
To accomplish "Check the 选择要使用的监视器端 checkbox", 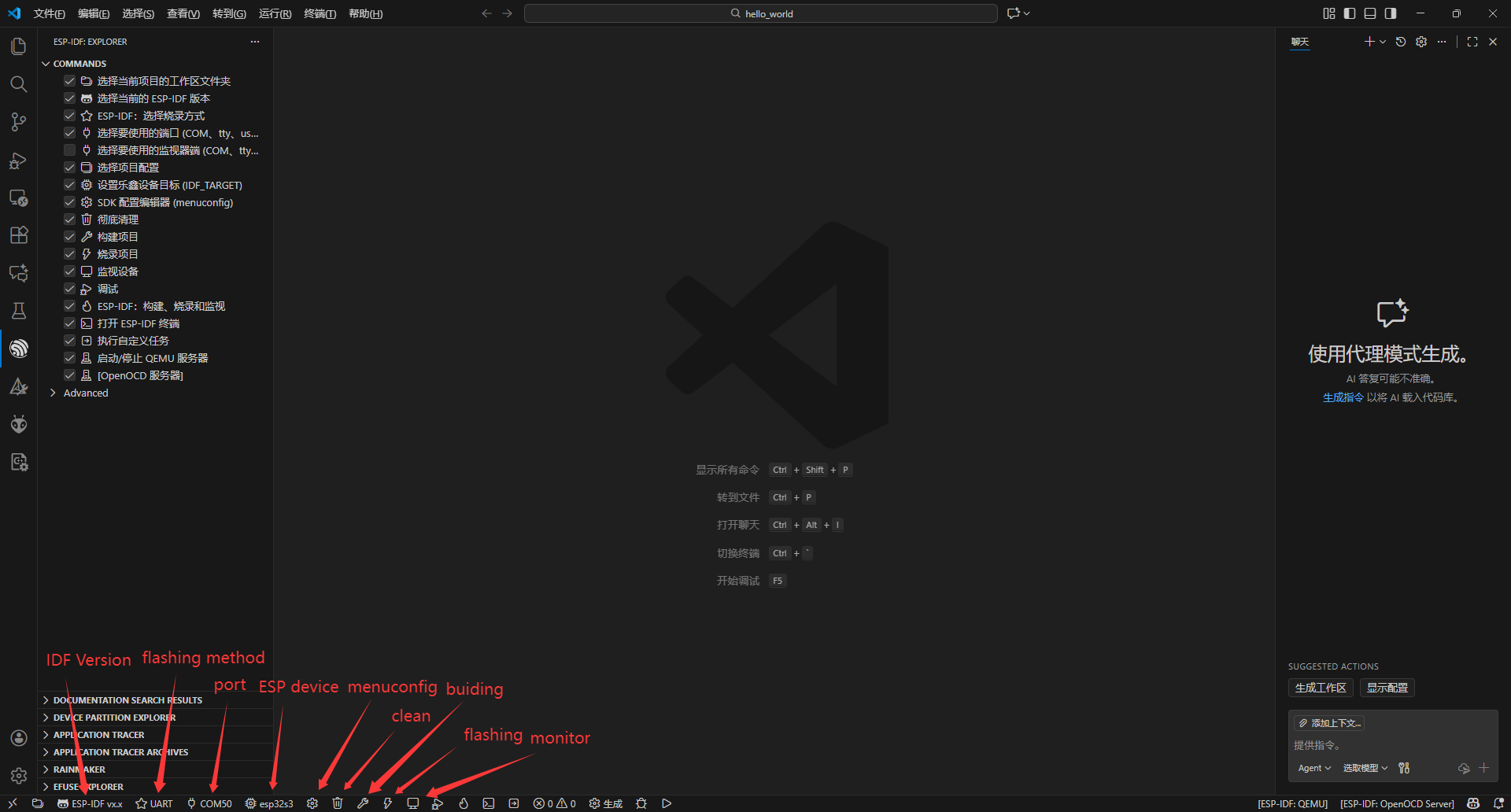I will point(69,150).
